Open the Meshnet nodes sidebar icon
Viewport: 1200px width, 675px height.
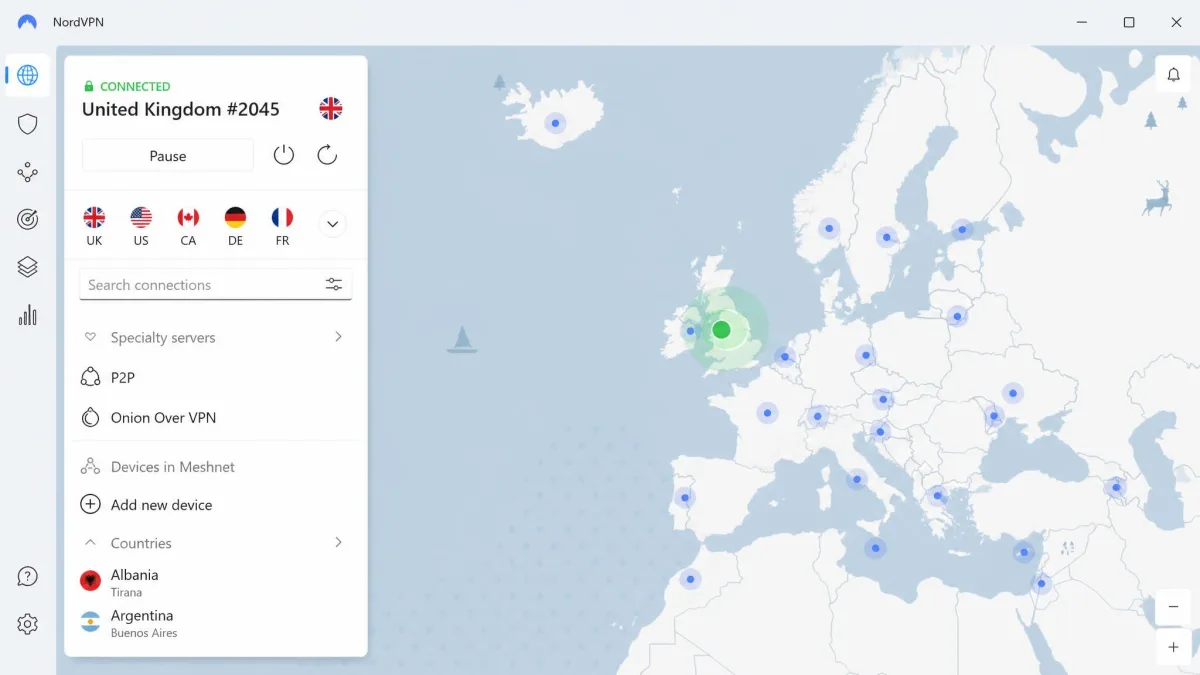click(x=28, y=172)
